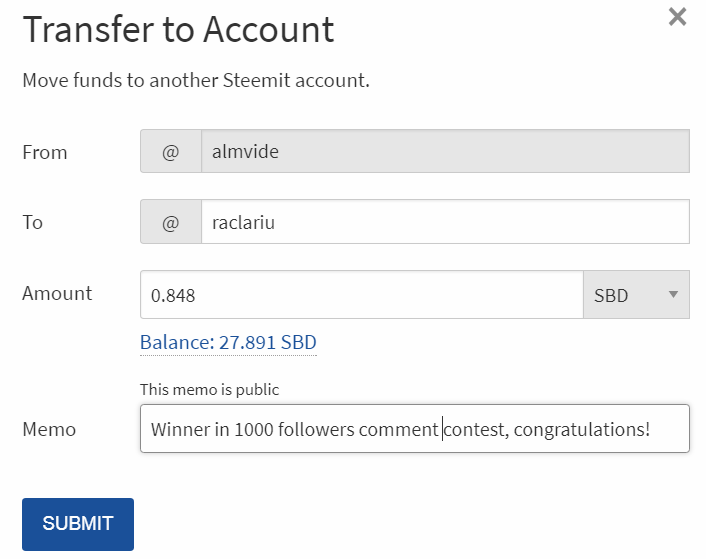
Task: Click the To label
Action: tap(33, 222)
